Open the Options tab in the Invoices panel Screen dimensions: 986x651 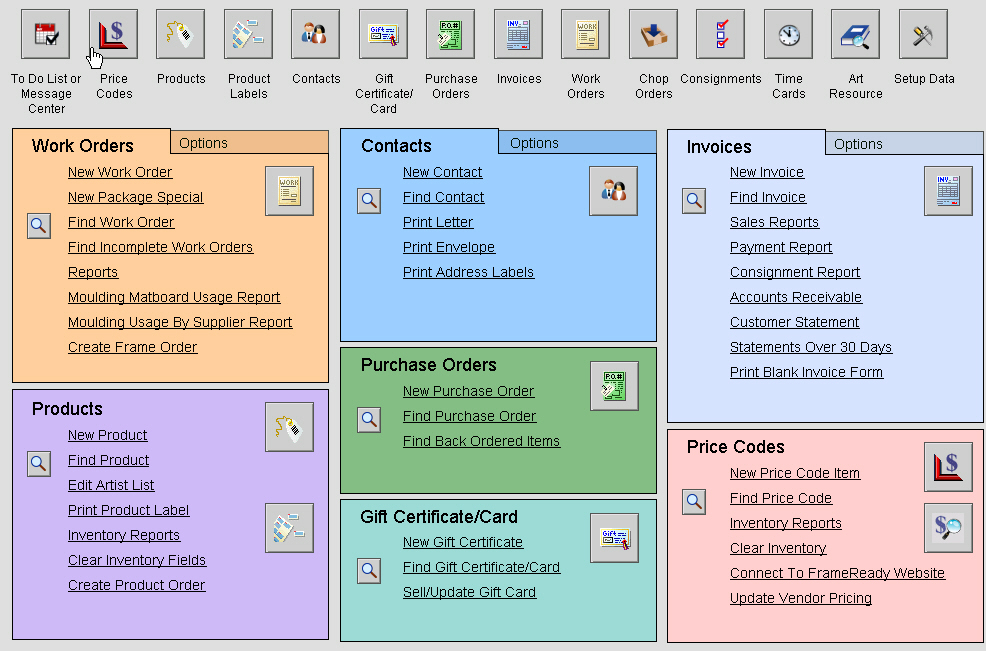click(x=857, y=144)
